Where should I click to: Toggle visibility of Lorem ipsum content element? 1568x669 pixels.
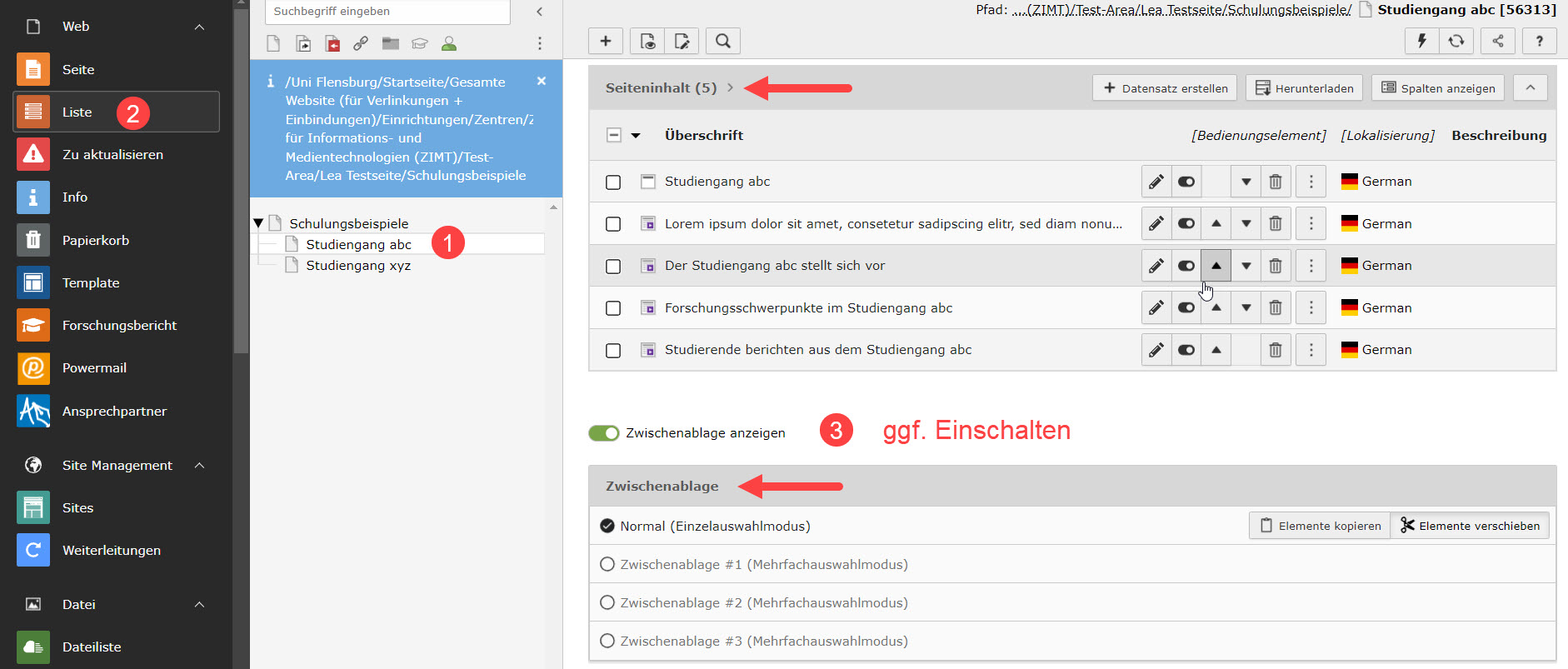[1186, 223]
